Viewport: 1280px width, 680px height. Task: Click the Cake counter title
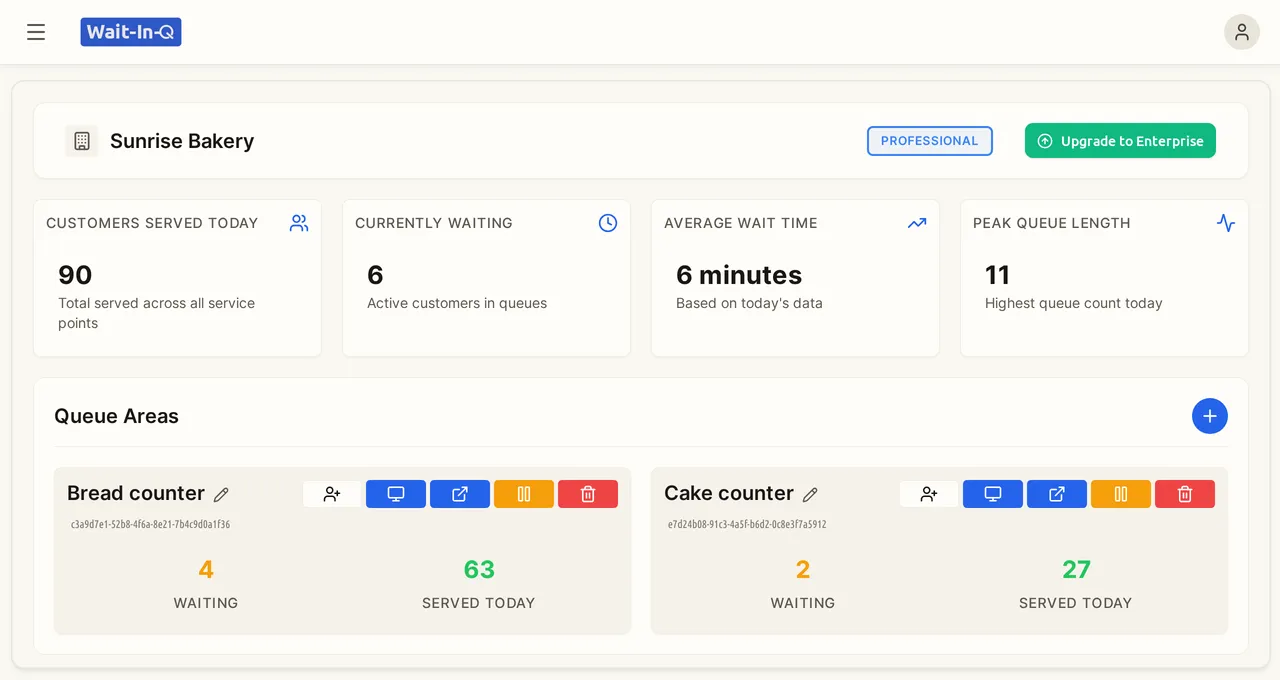pyautogui.click(x=729, y=493)
